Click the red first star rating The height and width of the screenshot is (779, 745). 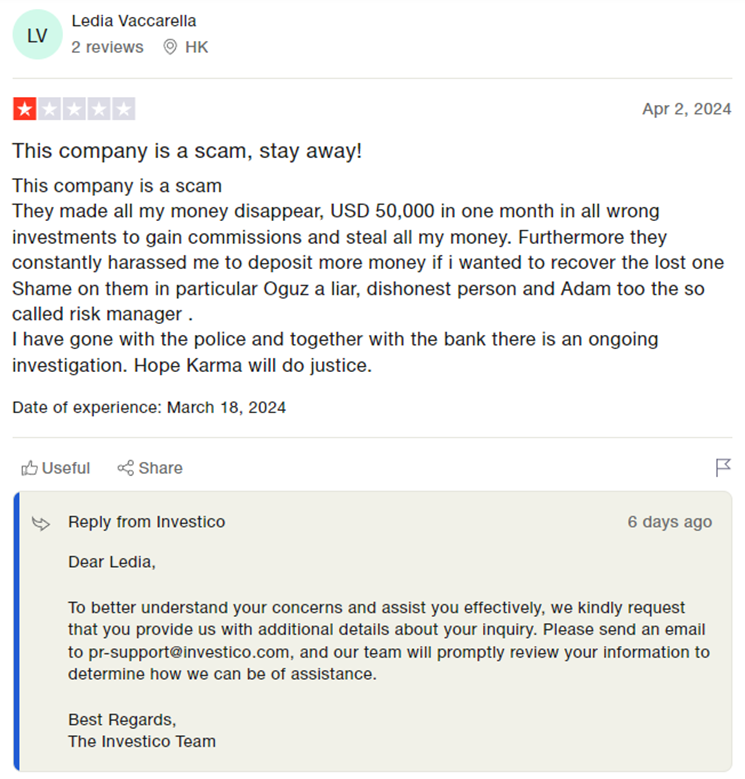click(25, 109)
